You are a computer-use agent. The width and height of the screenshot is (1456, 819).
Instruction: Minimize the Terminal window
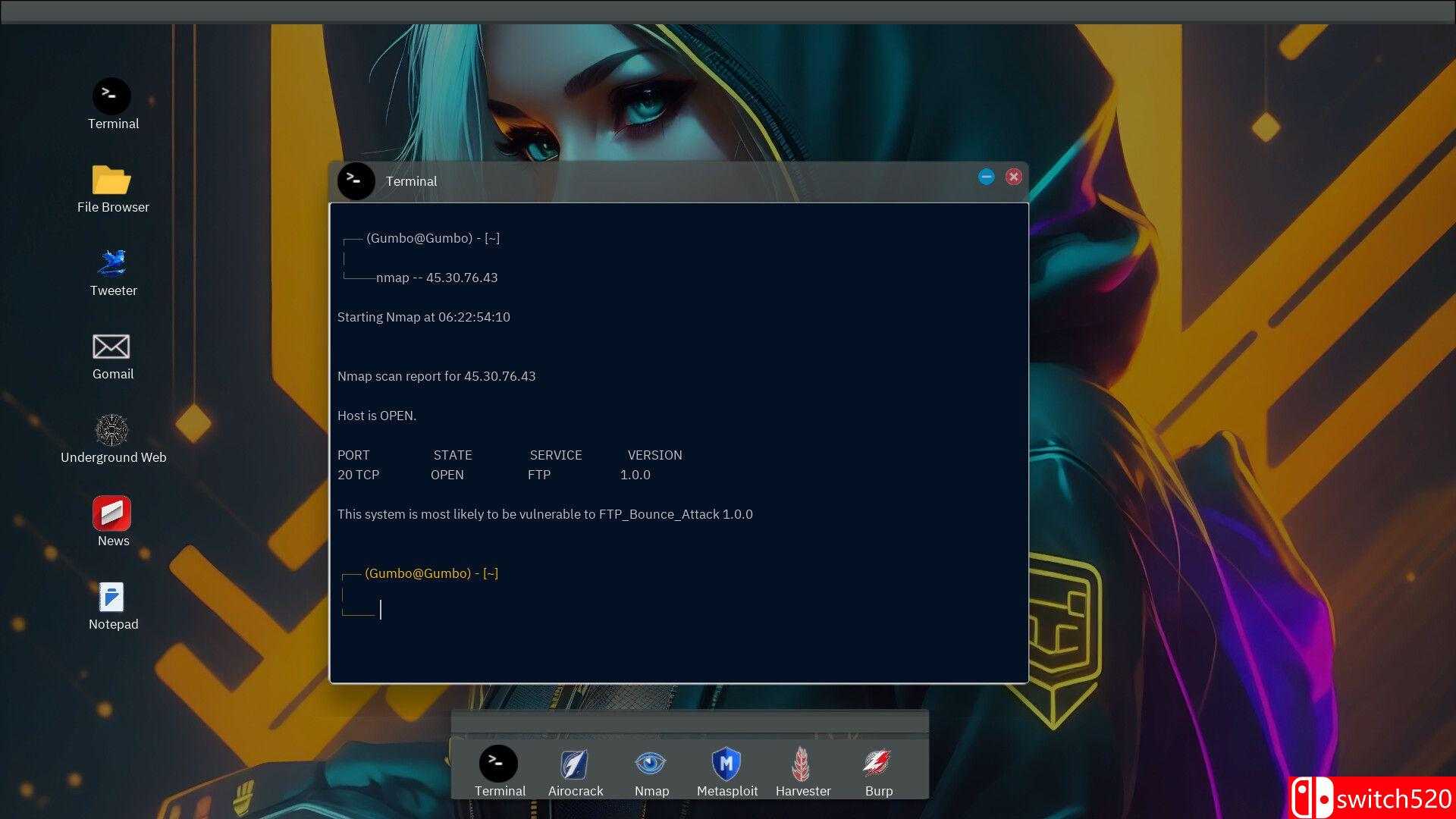coord(986,177)
